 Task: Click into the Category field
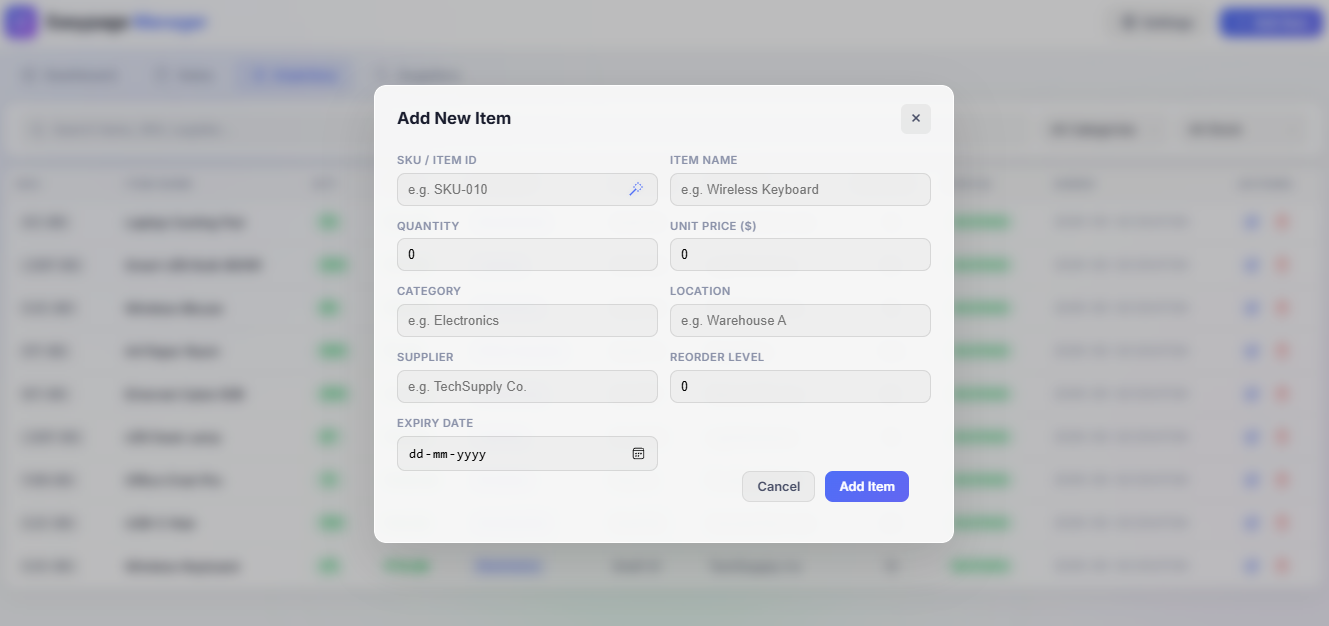pos(526,320)
